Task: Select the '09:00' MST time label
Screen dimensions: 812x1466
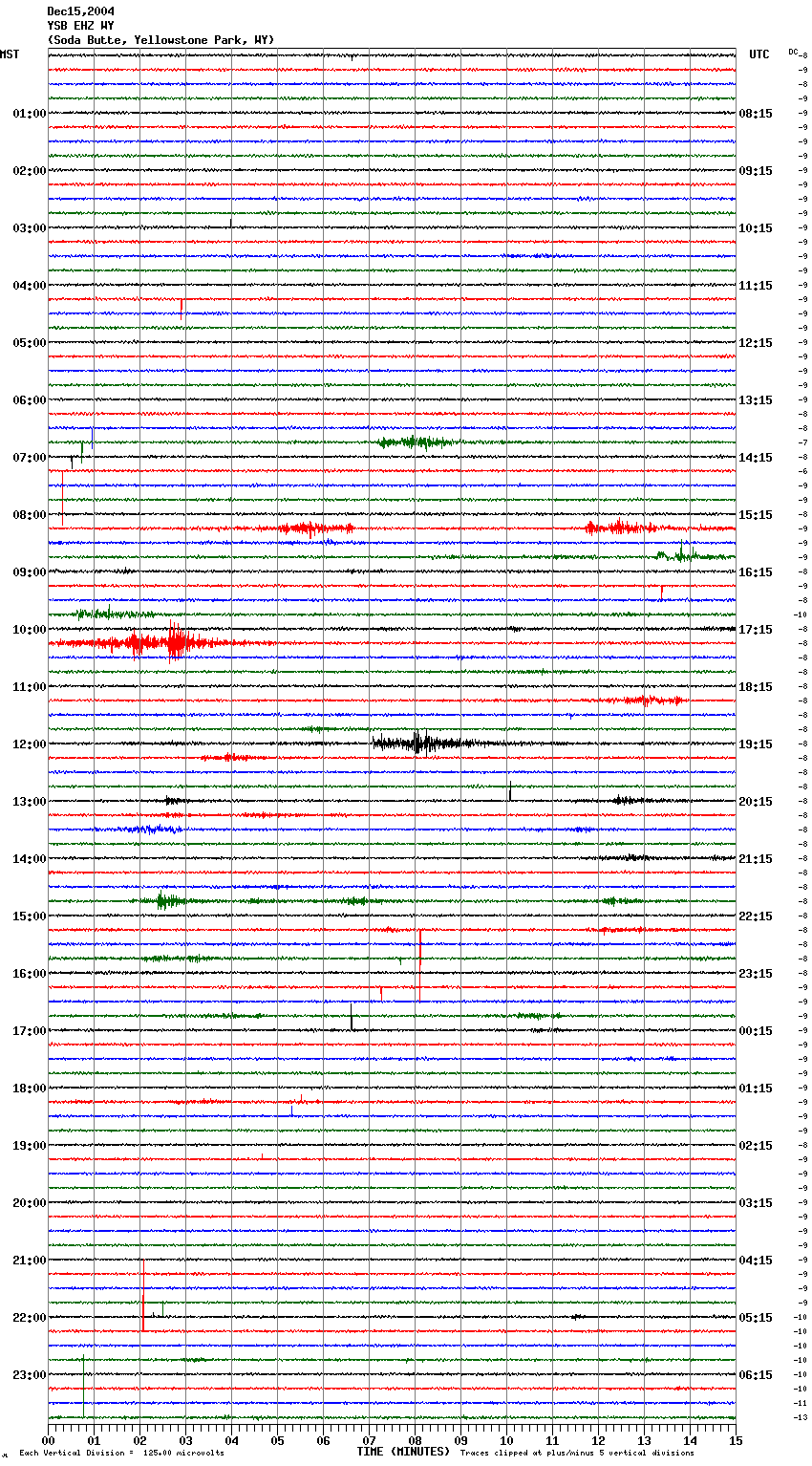Action: coord(30,572)
